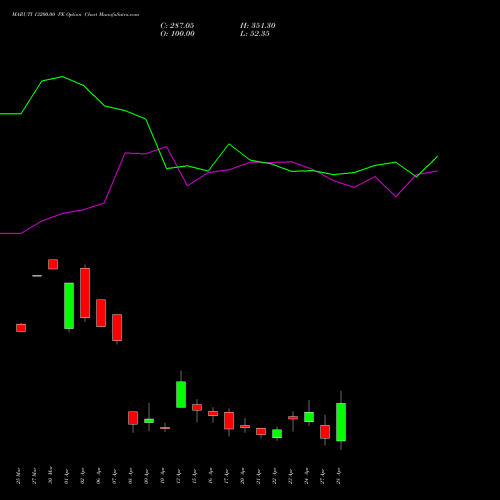Click the green candle for 22 Apr
Viewport: 500px width, 500px height.
click(277, 433)
